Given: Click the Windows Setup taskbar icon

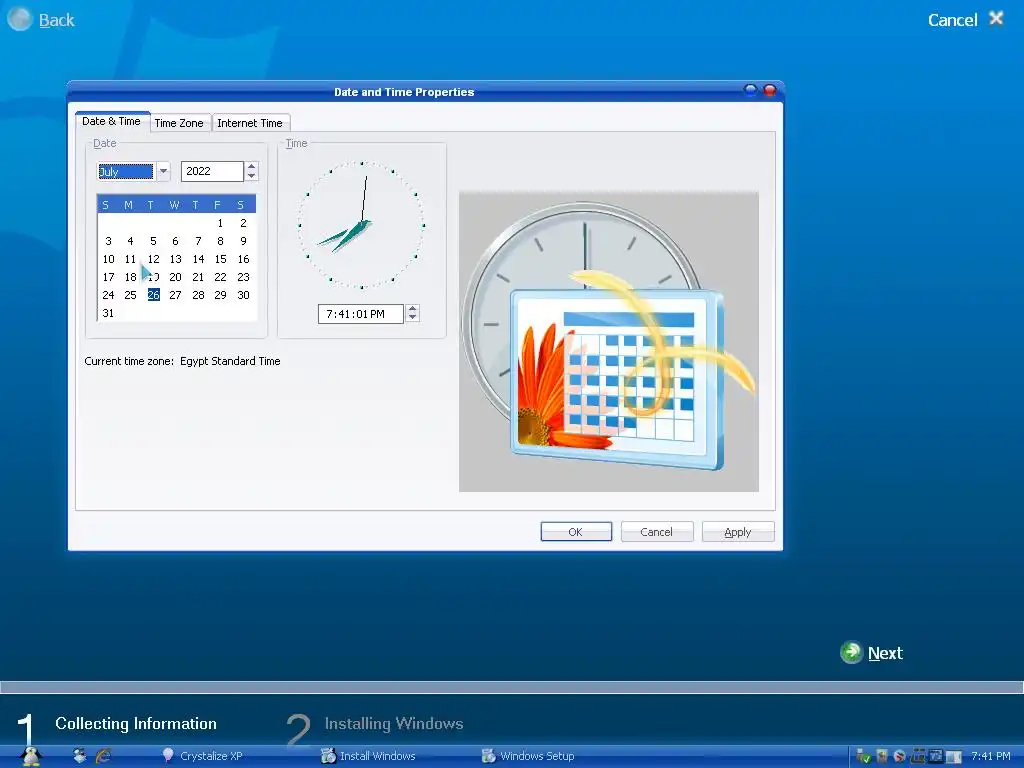Looking at the screenshot, I should click(x=488, y=756).
